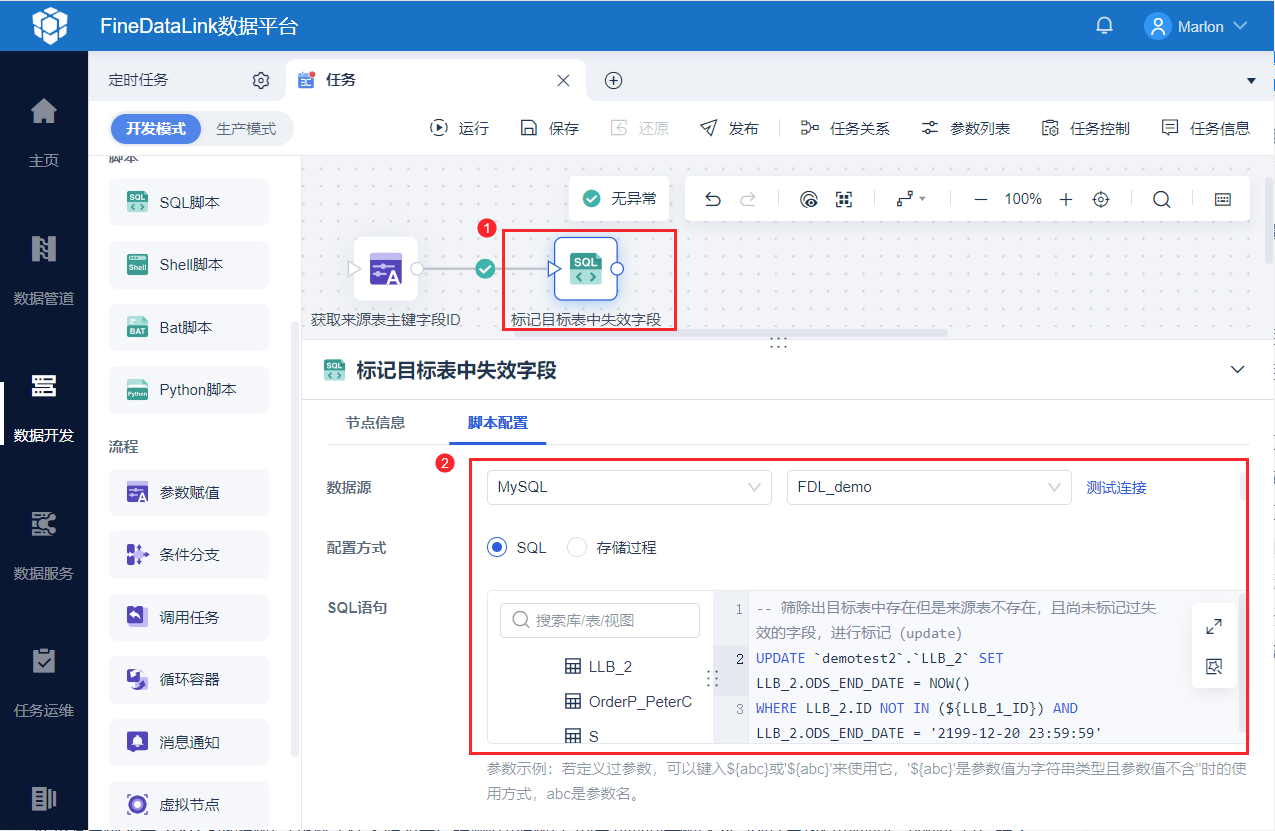Open the keyboard shortcuts icon
The image size is (1275, 831).
1222,199
